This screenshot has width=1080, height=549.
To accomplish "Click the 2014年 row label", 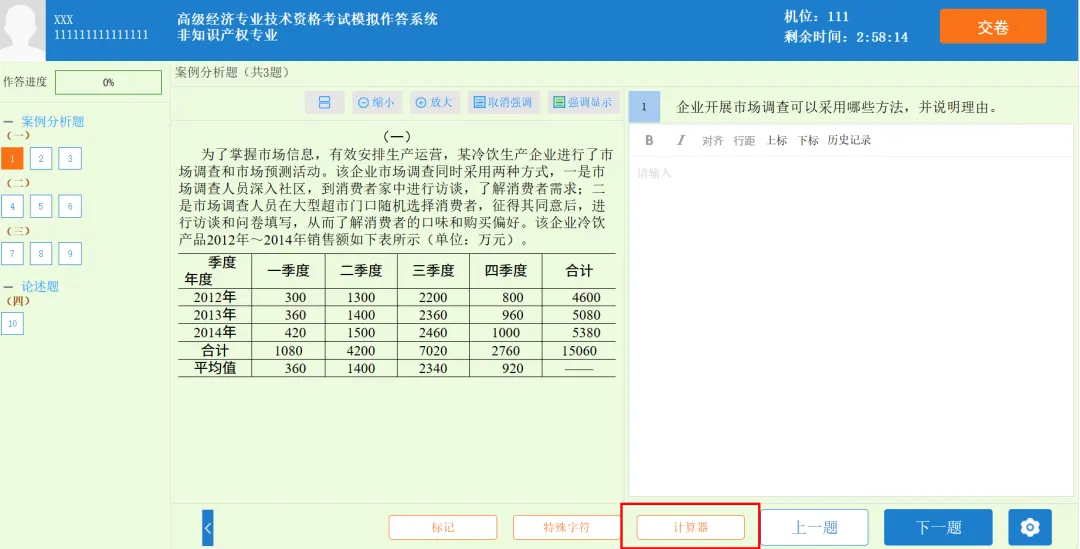I will pos(214,333).
